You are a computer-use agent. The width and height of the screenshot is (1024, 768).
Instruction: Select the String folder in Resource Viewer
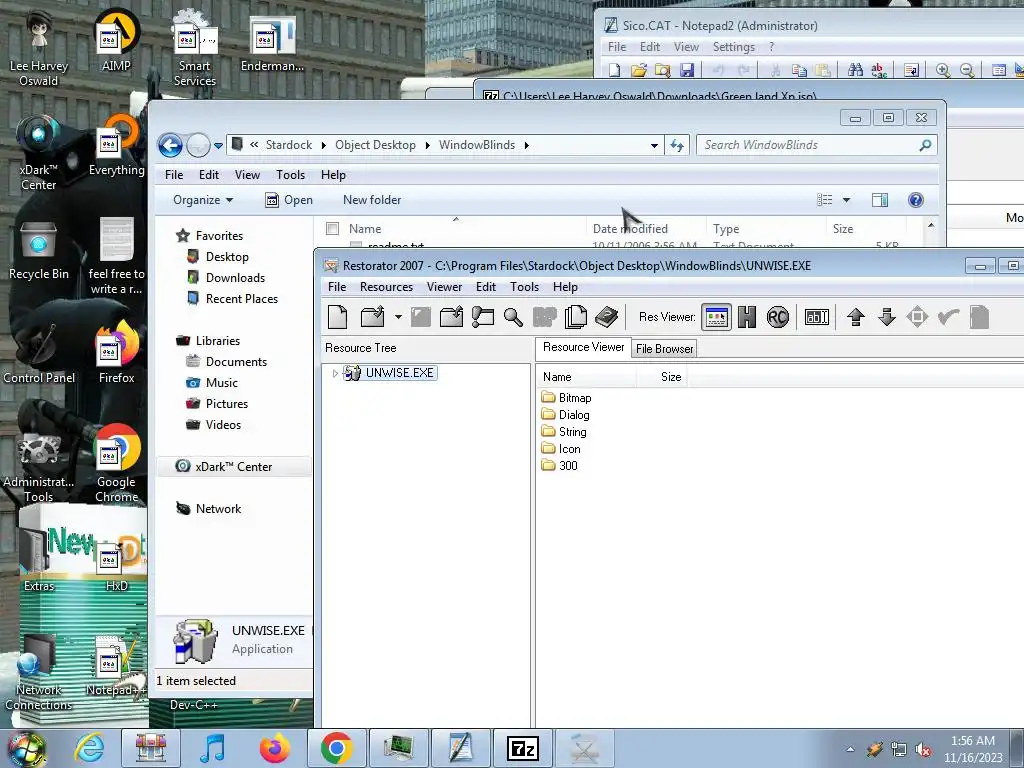[x=564, y=432]
